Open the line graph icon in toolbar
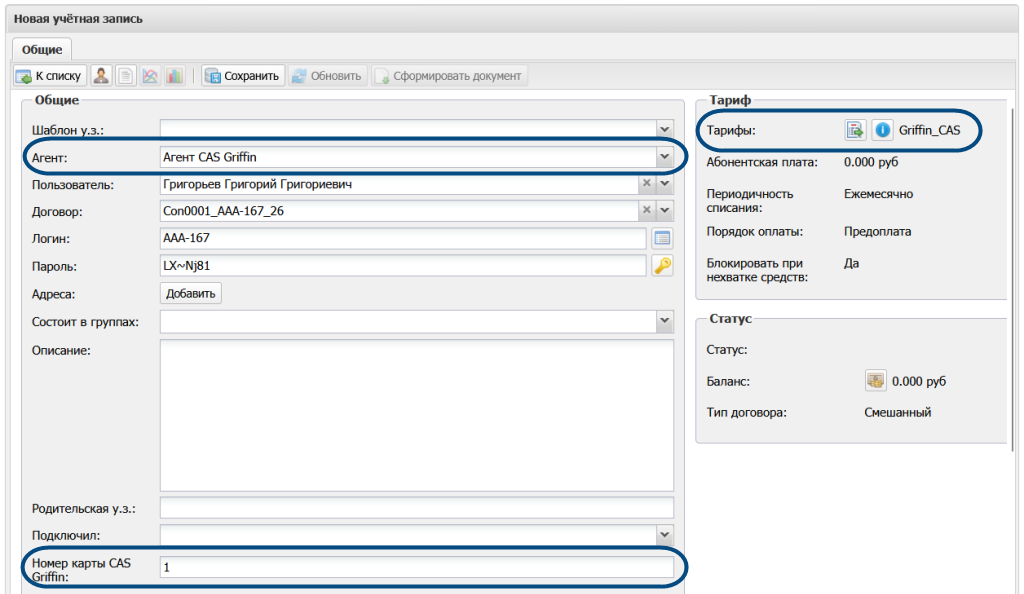This screenshot has width=1024, height=594. coord(150,76)
